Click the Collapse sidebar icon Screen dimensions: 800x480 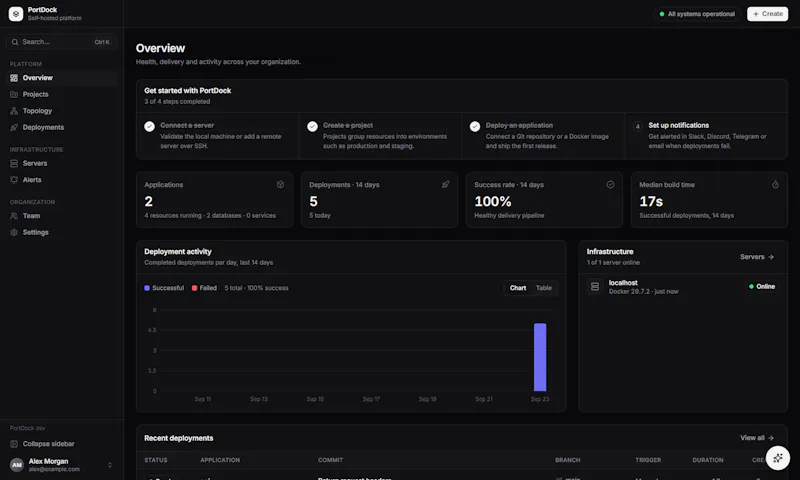click(14, 444)
